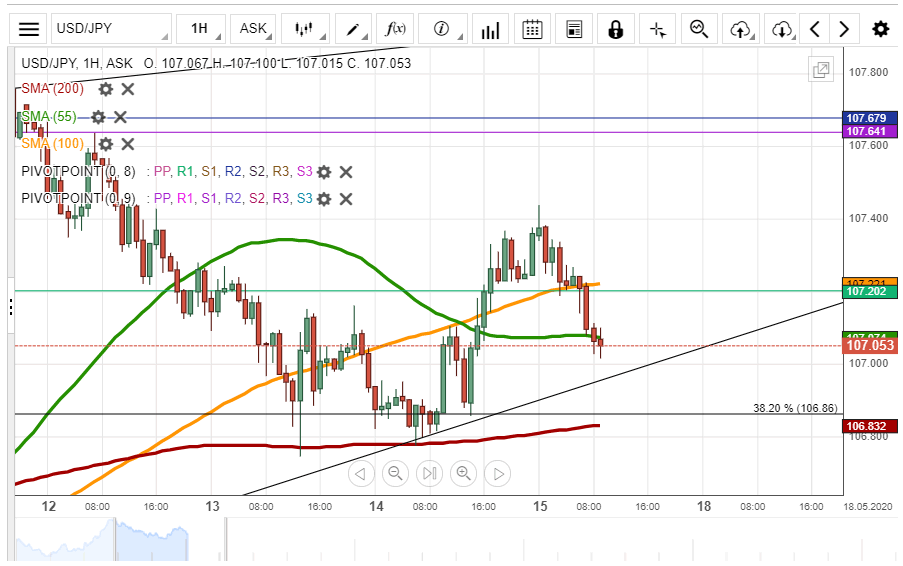The width and height of the screenshot is (903, 566).
Task: Click the SMA (100) legend label
Action: click(52, 143)
